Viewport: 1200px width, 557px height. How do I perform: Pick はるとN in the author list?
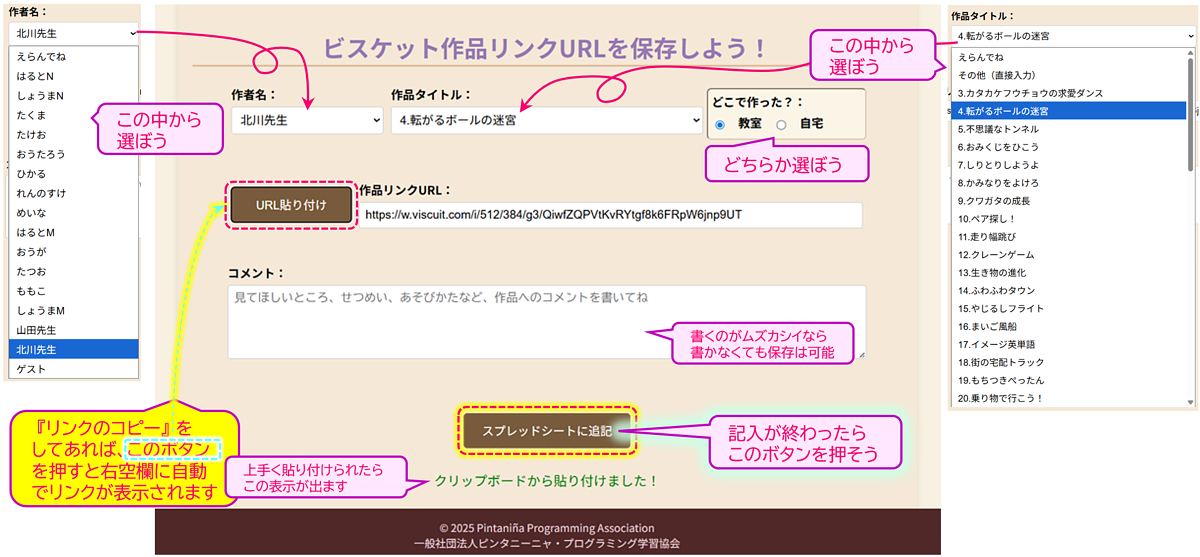(74, 76)
